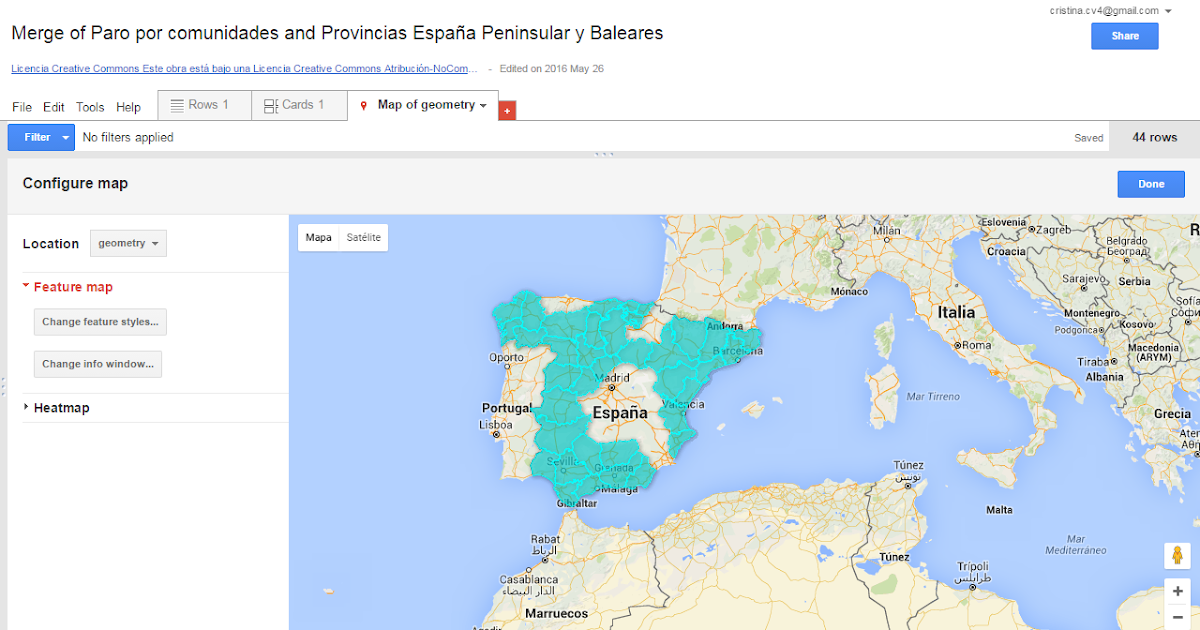Select the Pegman street view icon
Viewport: 1200px width, 630px height.
(x=1177, y=555)
